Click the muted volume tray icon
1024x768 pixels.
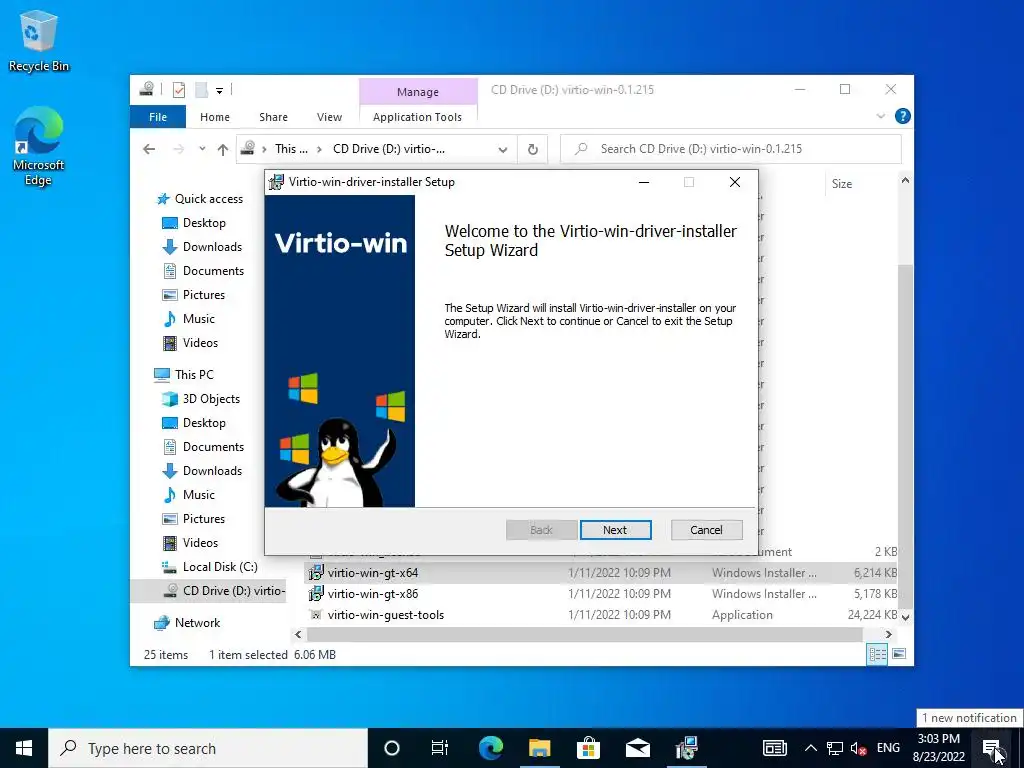click(x=858, y=748)
